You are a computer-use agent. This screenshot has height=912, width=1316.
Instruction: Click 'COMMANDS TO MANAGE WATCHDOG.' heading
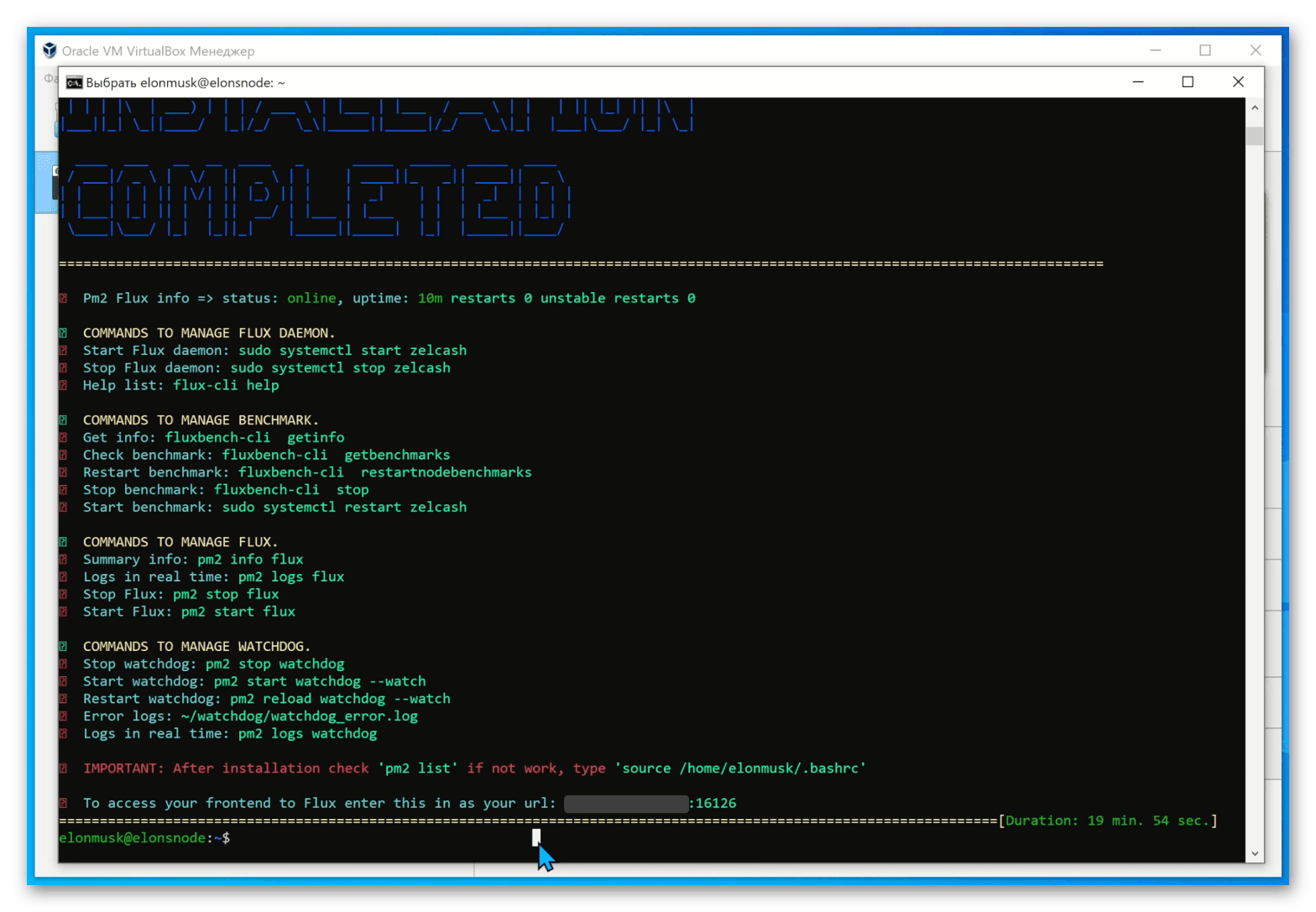tap(196, 646)
